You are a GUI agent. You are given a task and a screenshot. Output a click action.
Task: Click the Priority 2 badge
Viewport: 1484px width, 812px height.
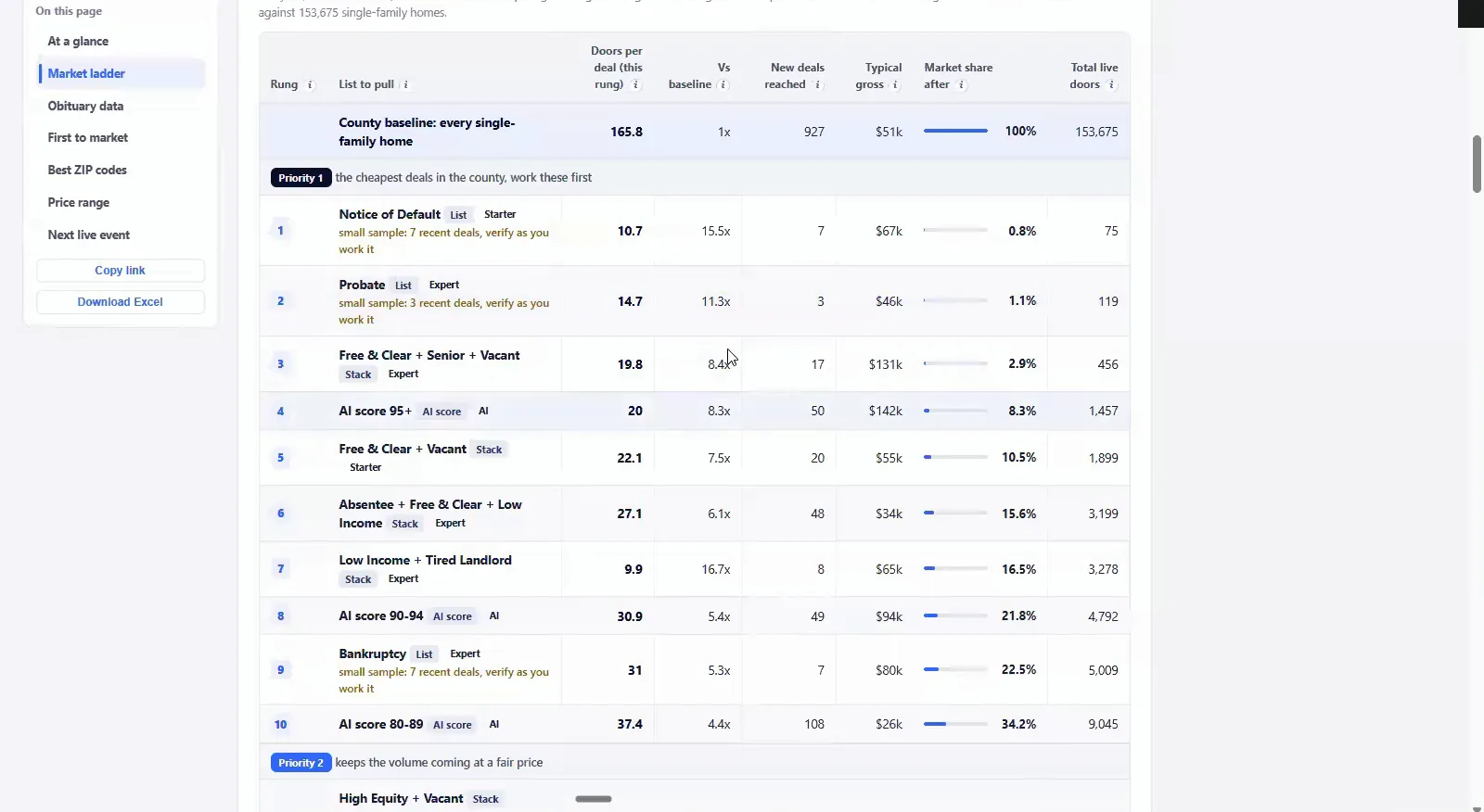pyautogui.click(x=301, y=763)
